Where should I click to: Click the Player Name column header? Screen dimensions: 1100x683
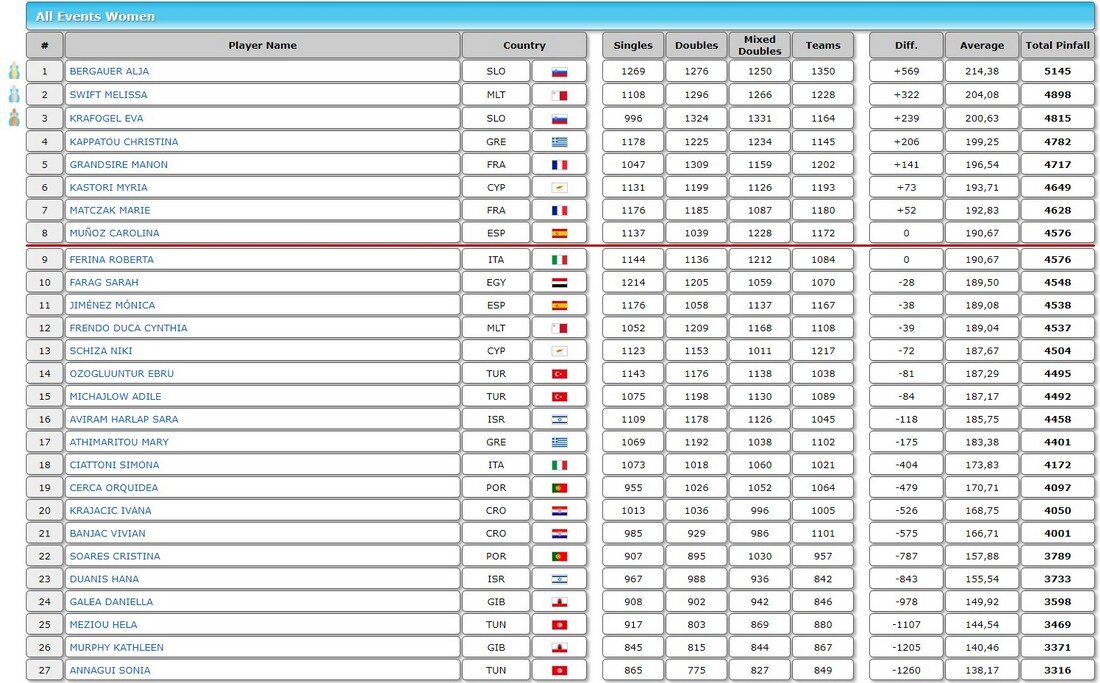click(262, 45)
